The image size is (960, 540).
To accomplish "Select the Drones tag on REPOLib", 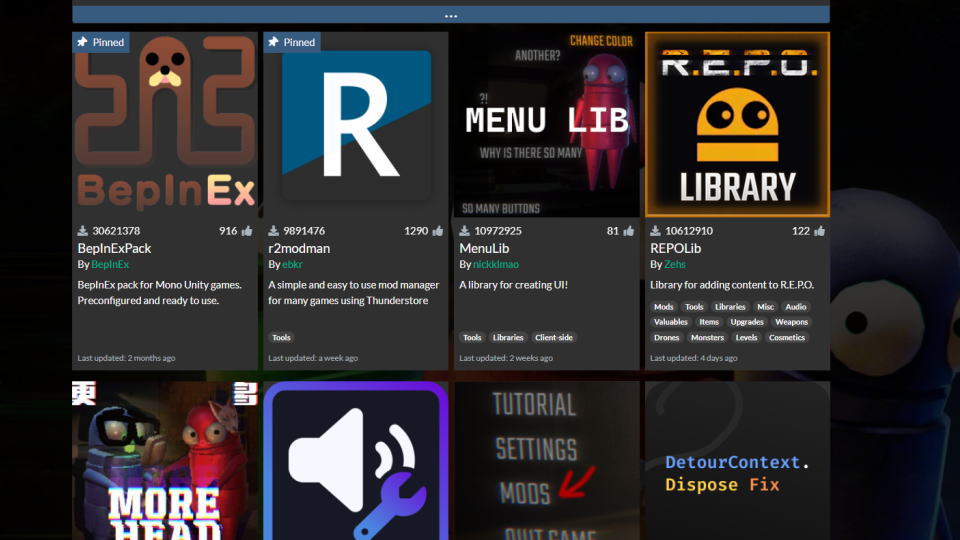I will 667,337.
